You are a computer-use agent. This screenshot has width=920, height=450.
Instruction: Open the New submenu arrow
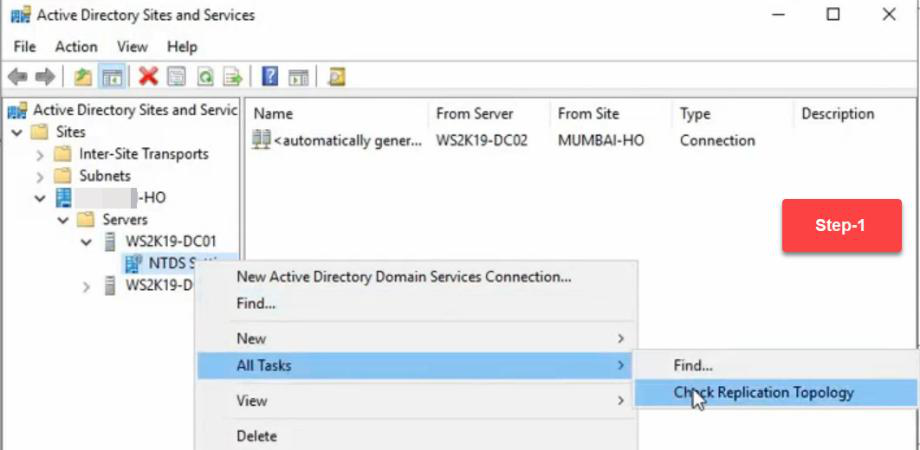(x=621, y=339)
